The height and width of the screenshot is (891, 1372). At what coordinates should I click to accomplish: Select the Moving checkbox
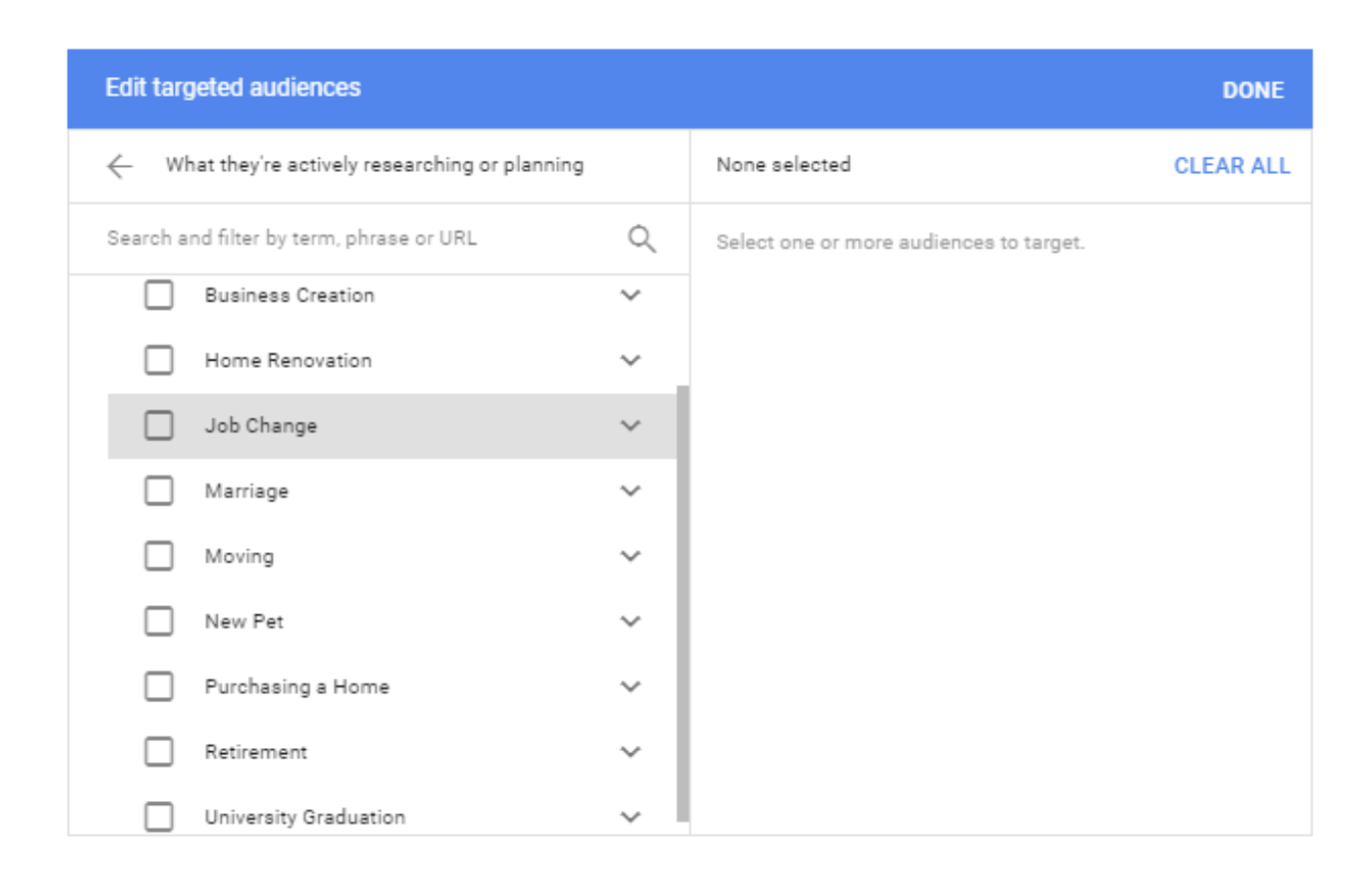pyautogui.click(x=159, y=555)
